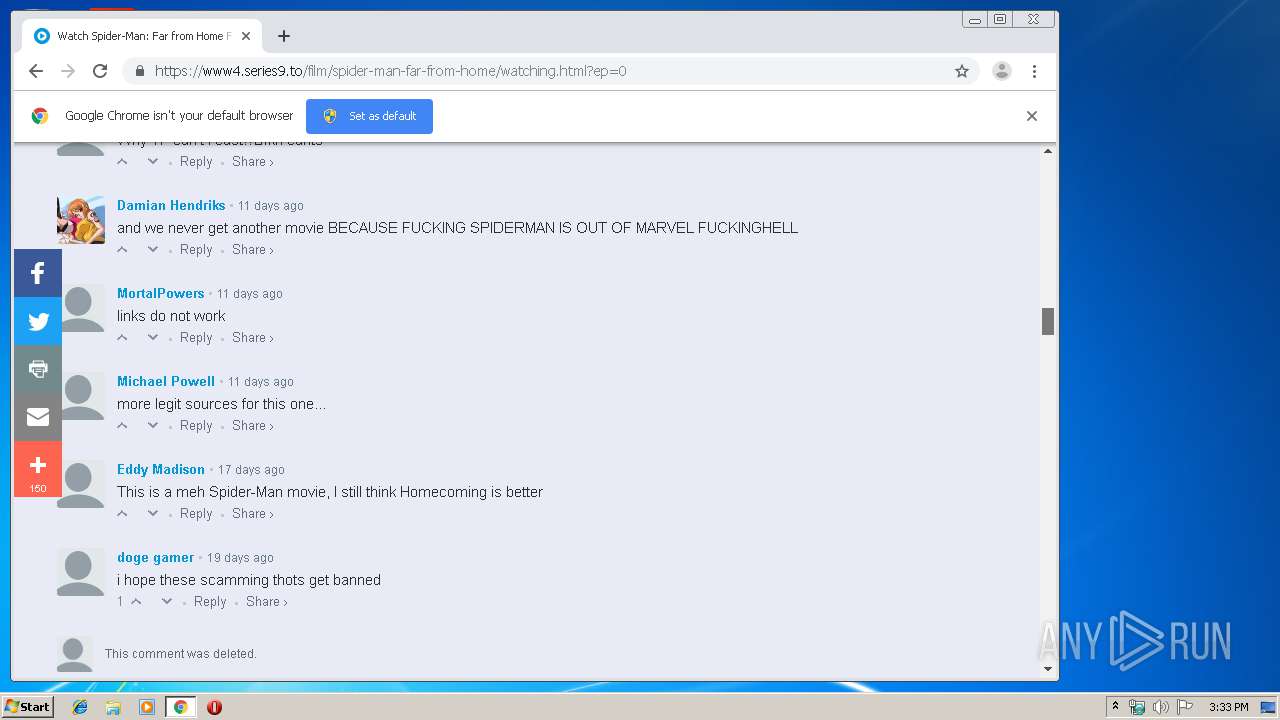This screenshot has width=1280, height=720.
Task: Open Chrome three-dot menu
Action: [x=1034, y=71]
